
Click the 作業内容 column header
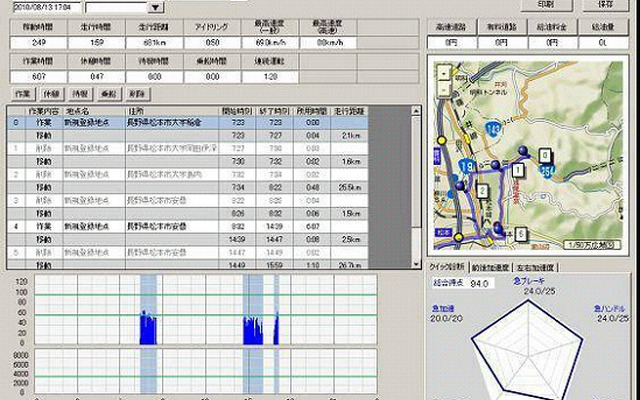44,111
